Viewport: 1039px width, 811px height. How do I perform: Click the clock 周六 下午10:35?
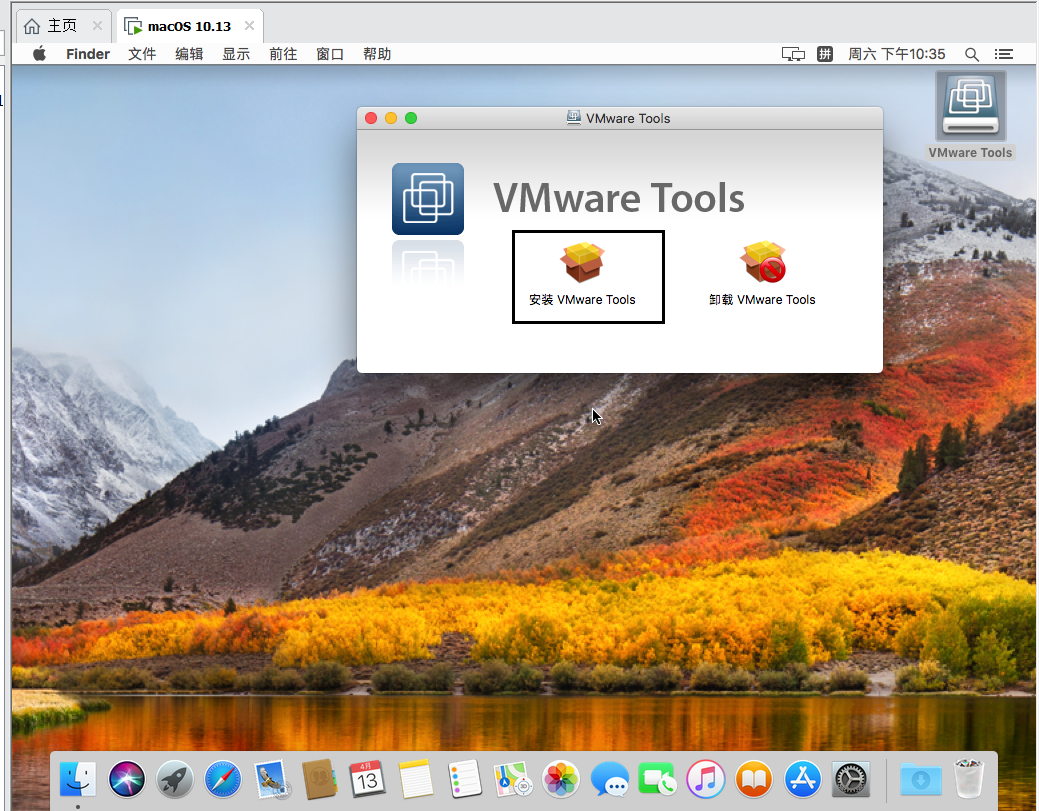click(x=897, y=54)
